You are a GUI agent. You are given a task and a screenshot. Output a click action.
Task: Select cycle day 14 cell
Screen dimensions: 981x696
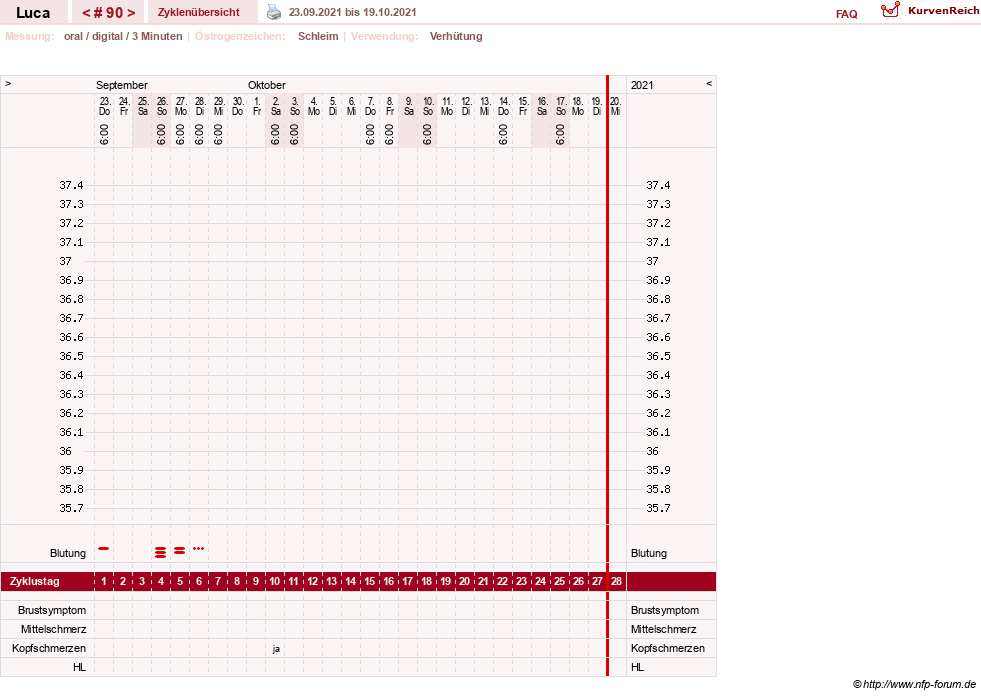click(x=350, y=581)
